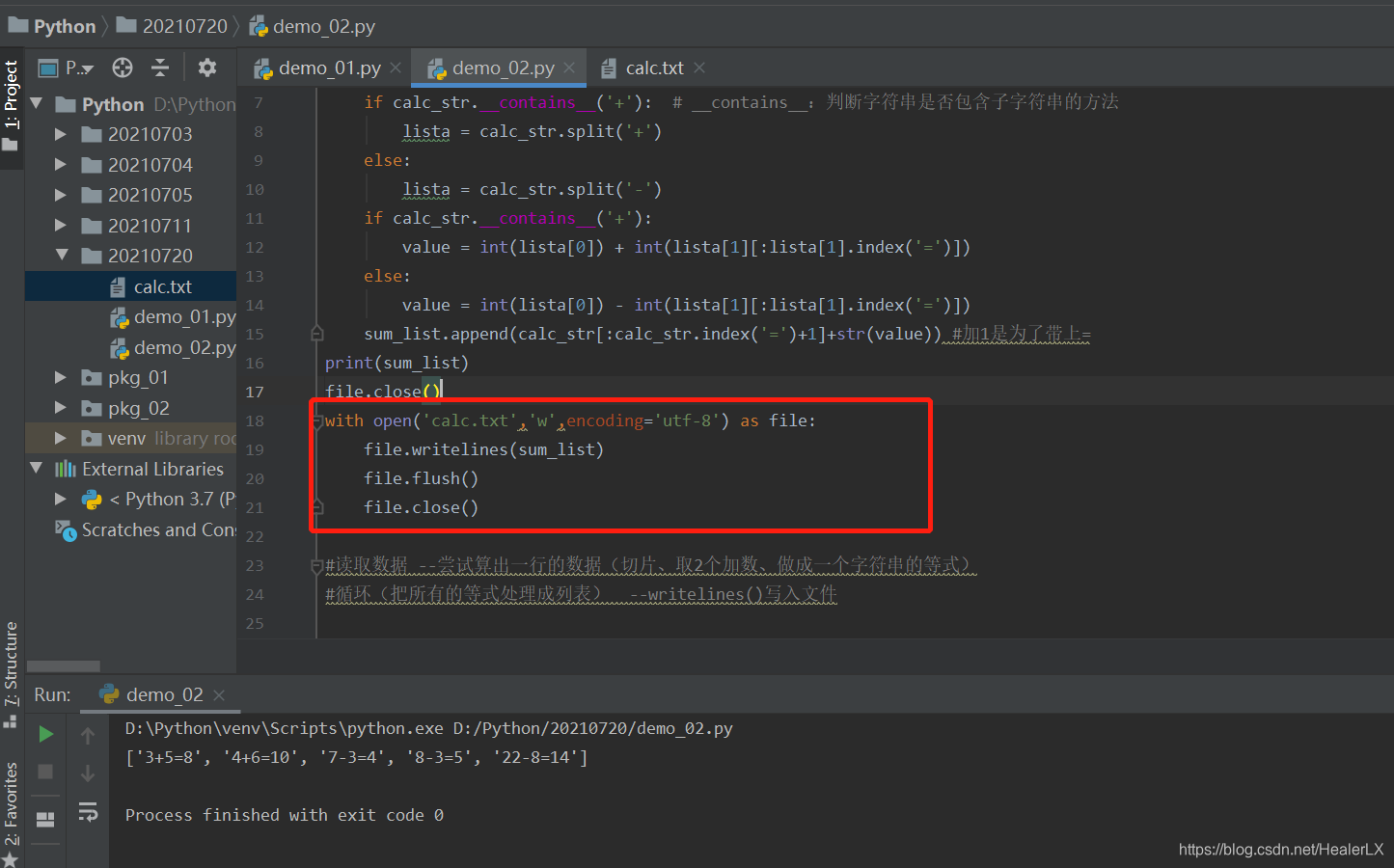Open Project panel settings gear
The width and height of the screenshot is (1394, 868).
click(206, 68)
